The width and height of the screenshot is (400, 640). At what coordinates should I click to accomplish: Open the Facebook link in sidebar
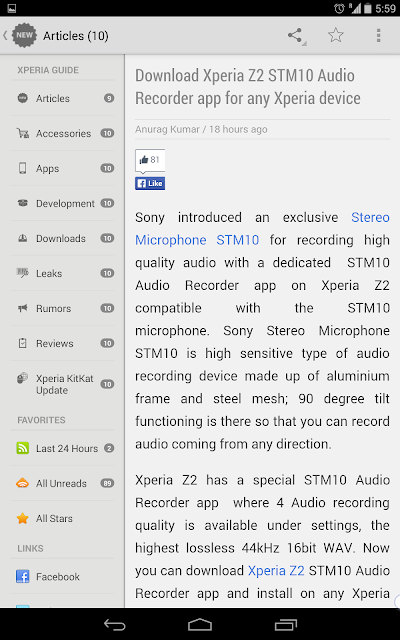(x=62, y=577)
